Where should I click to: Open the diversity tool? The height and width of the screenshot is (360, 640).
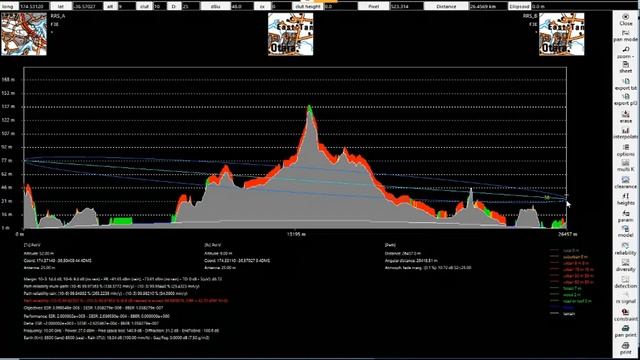(625, 265)
